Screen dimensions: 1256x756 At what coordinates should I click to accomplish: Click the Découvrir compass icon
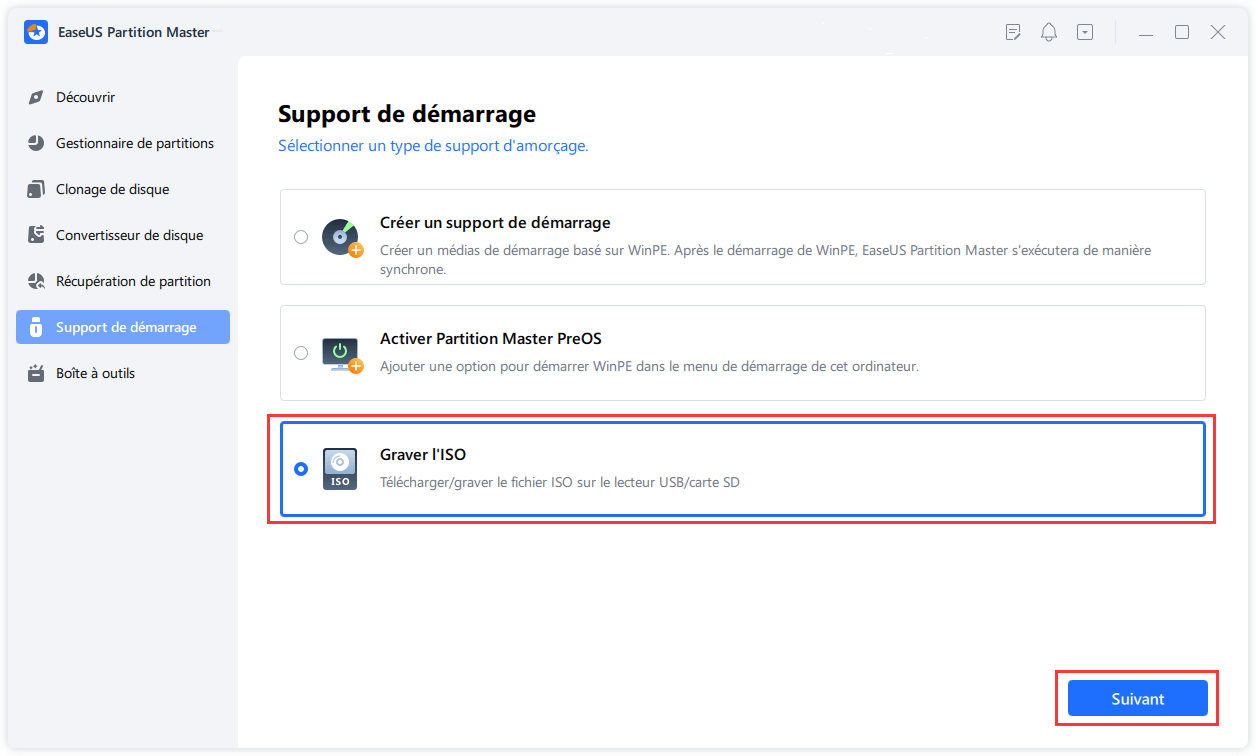pyautogui.click(x=36, y=98)
